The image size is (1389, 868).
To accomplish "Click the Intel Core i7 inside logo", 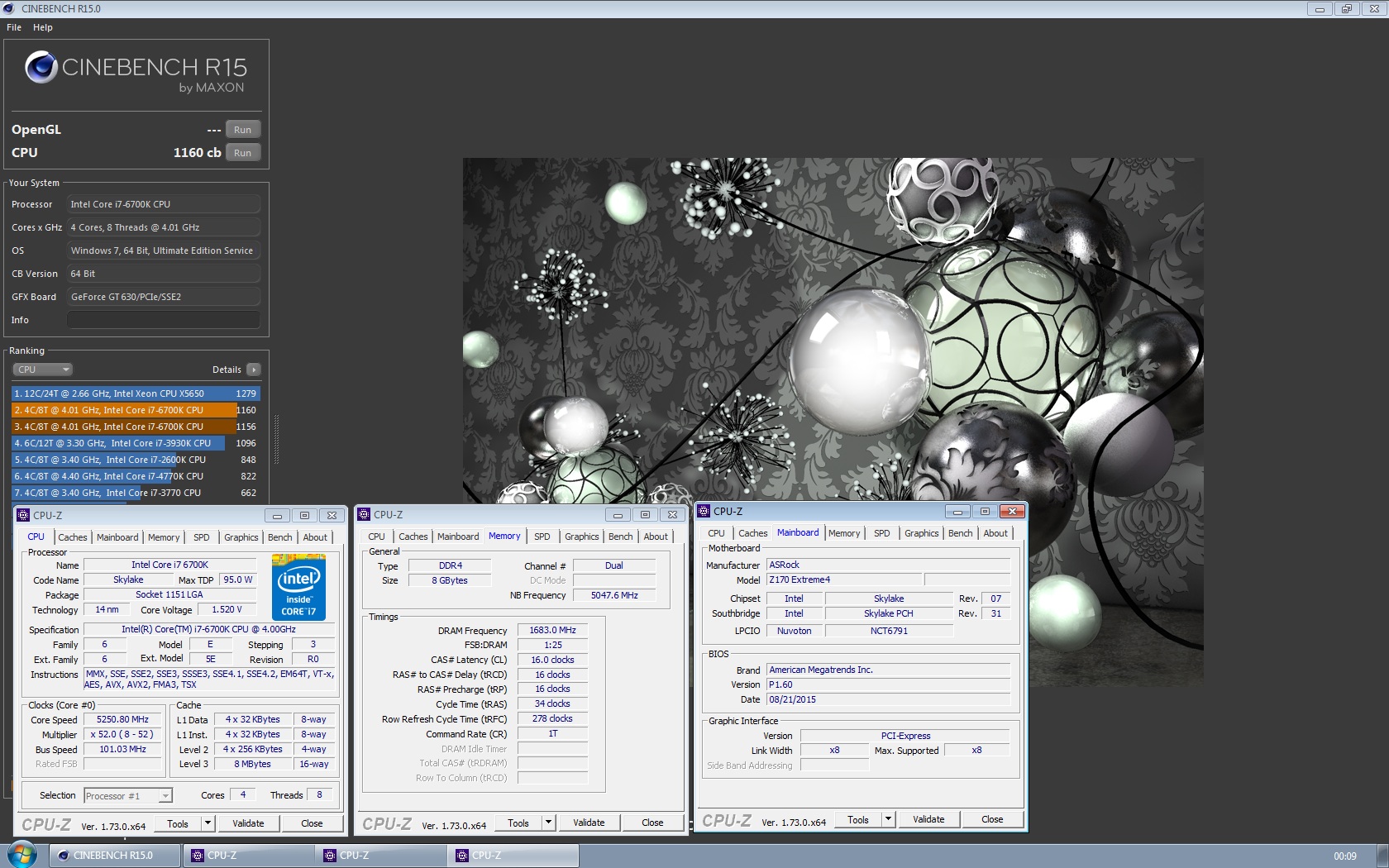I will [298, 587].
